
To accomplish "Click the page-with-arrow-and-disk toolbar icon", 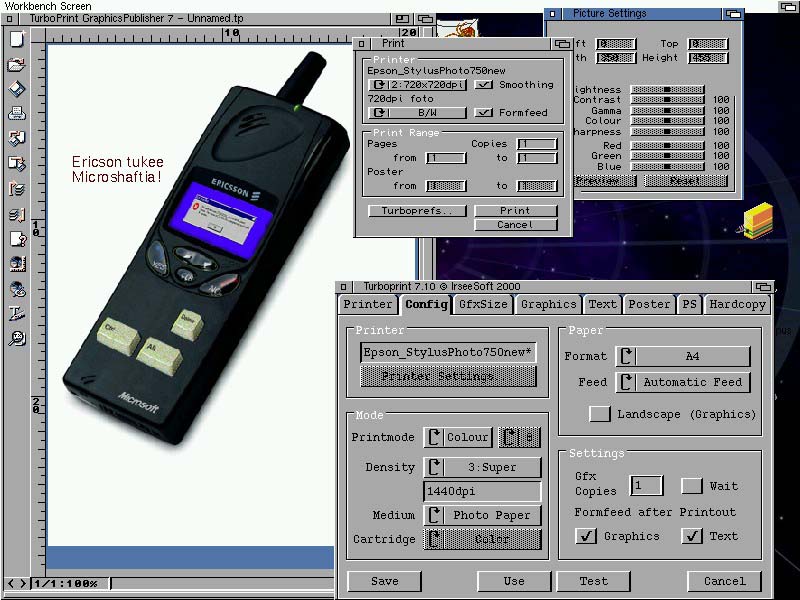I will coord(17,163).
